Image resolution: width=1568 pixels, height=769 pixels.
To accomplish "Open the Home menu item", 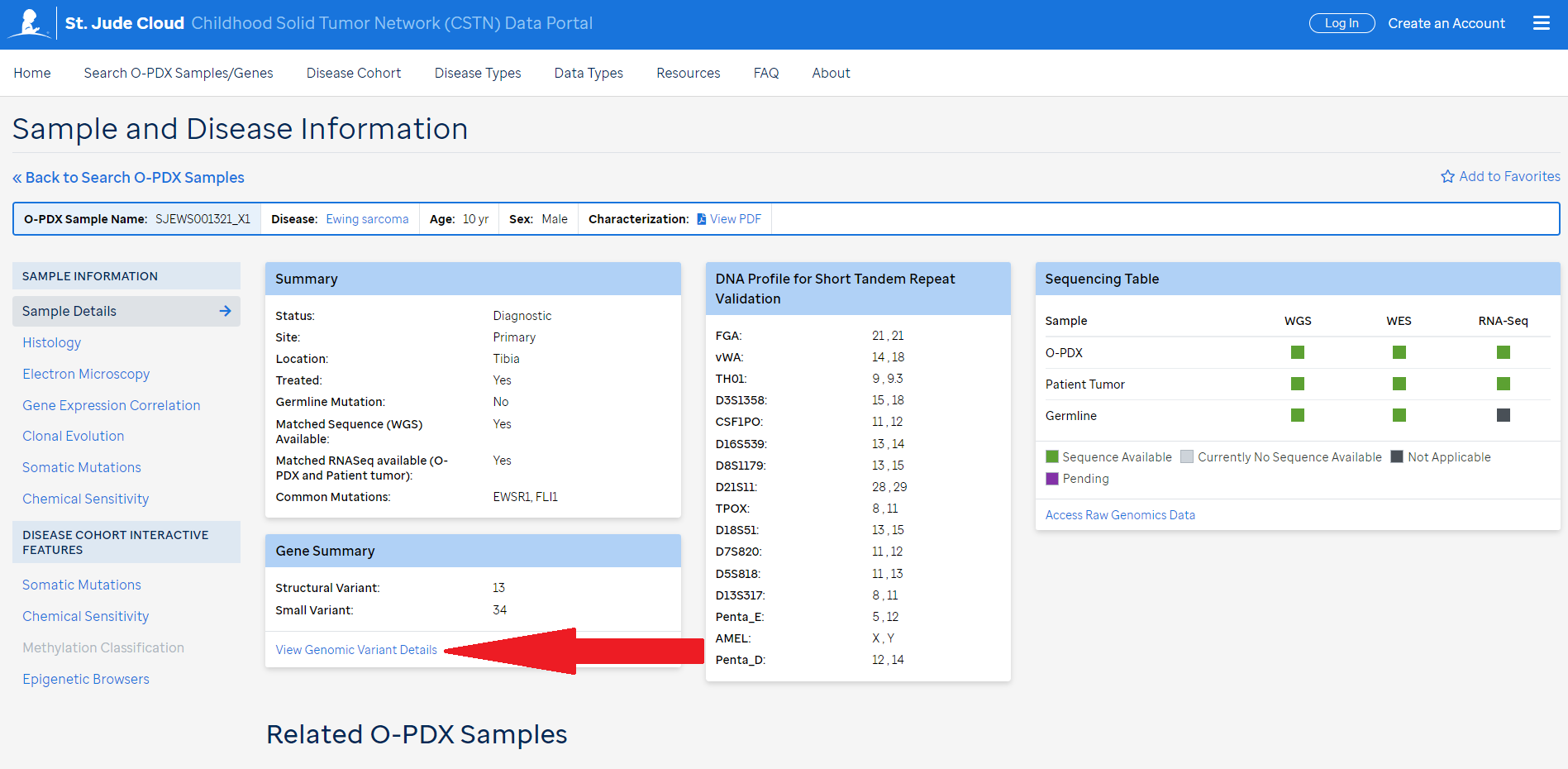I will 32,73.
